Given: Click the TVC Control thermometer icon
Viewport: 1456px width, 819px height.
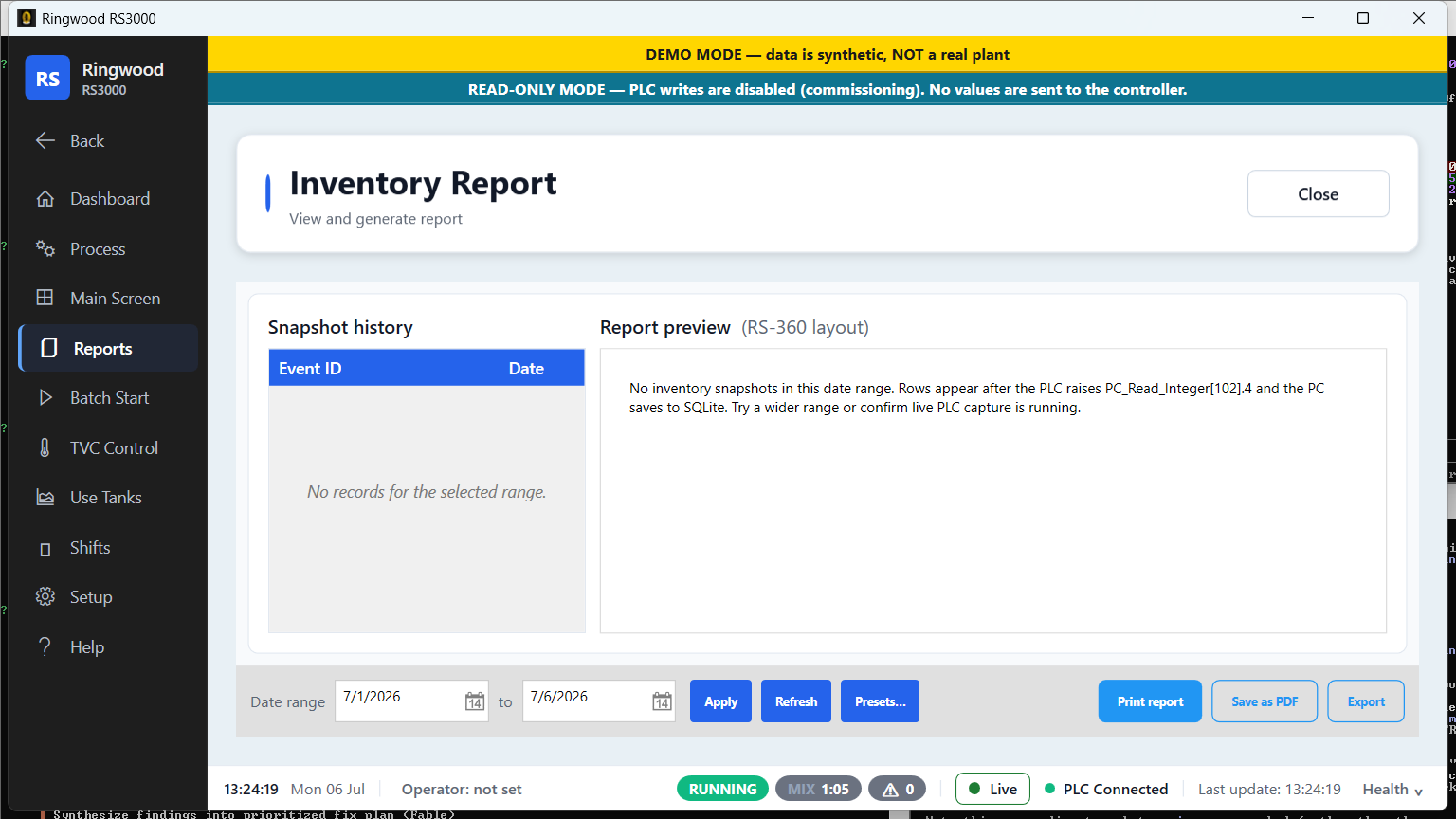Looking at the screenshot, I should point(45,447).
